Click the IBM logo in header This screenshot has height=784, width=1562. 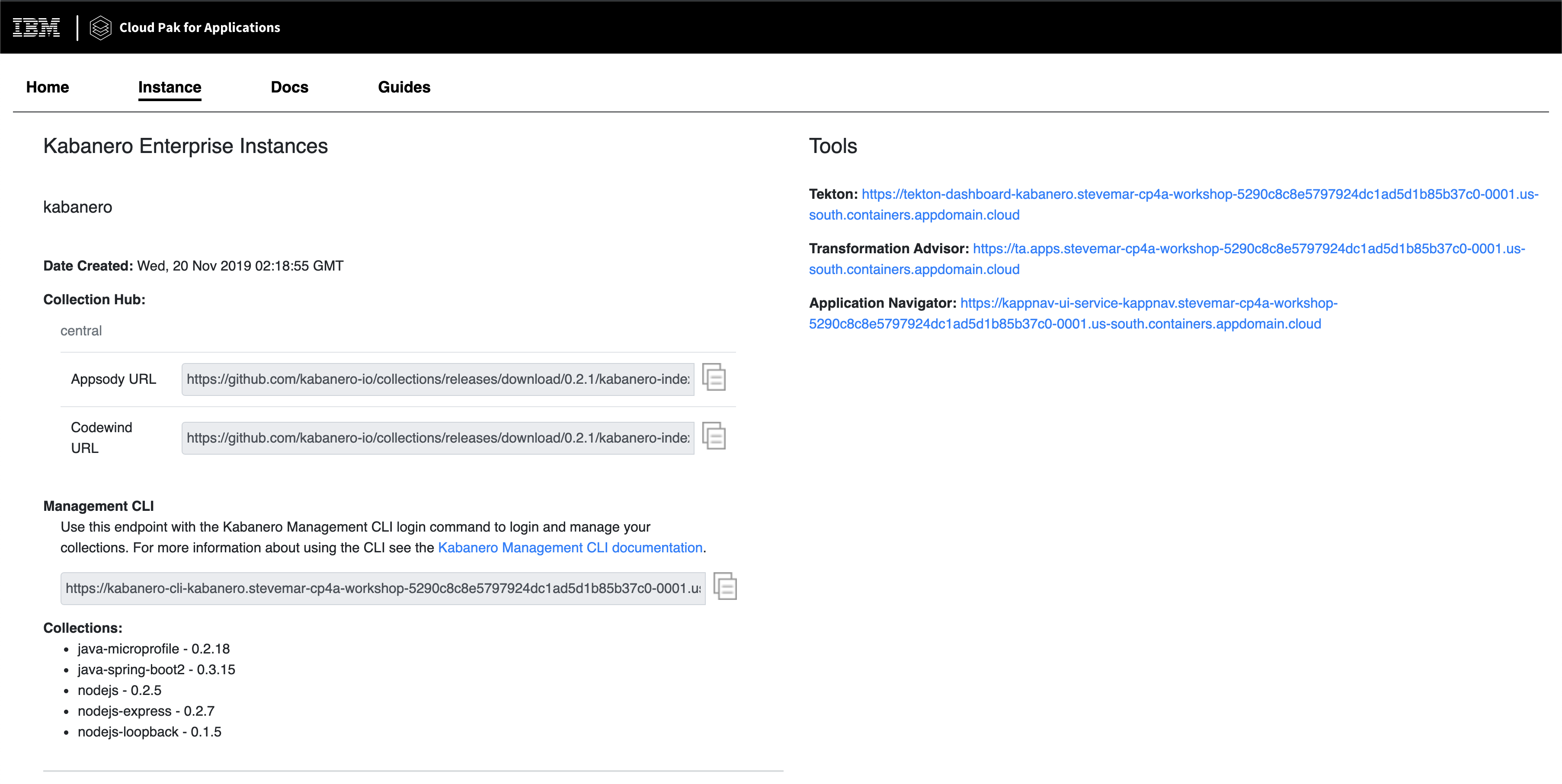[36, 27]
